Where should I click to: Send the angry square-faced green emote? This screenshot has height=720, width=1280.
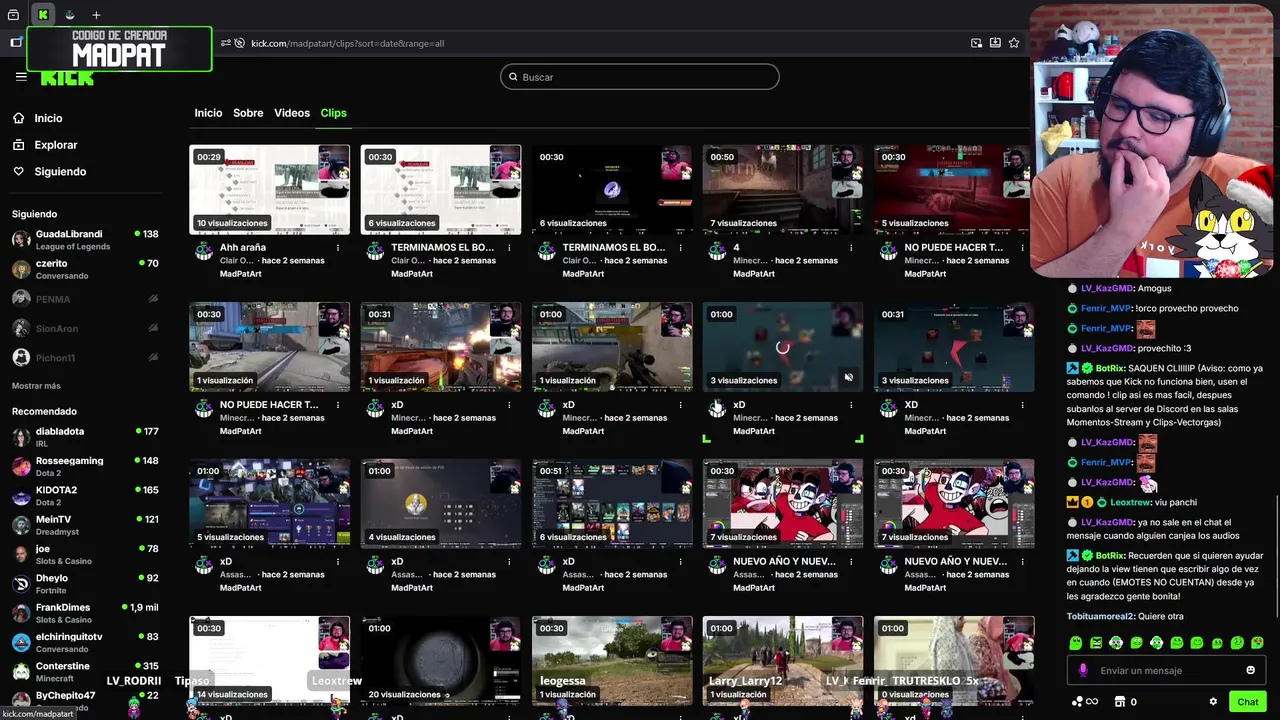(1096, 643)
